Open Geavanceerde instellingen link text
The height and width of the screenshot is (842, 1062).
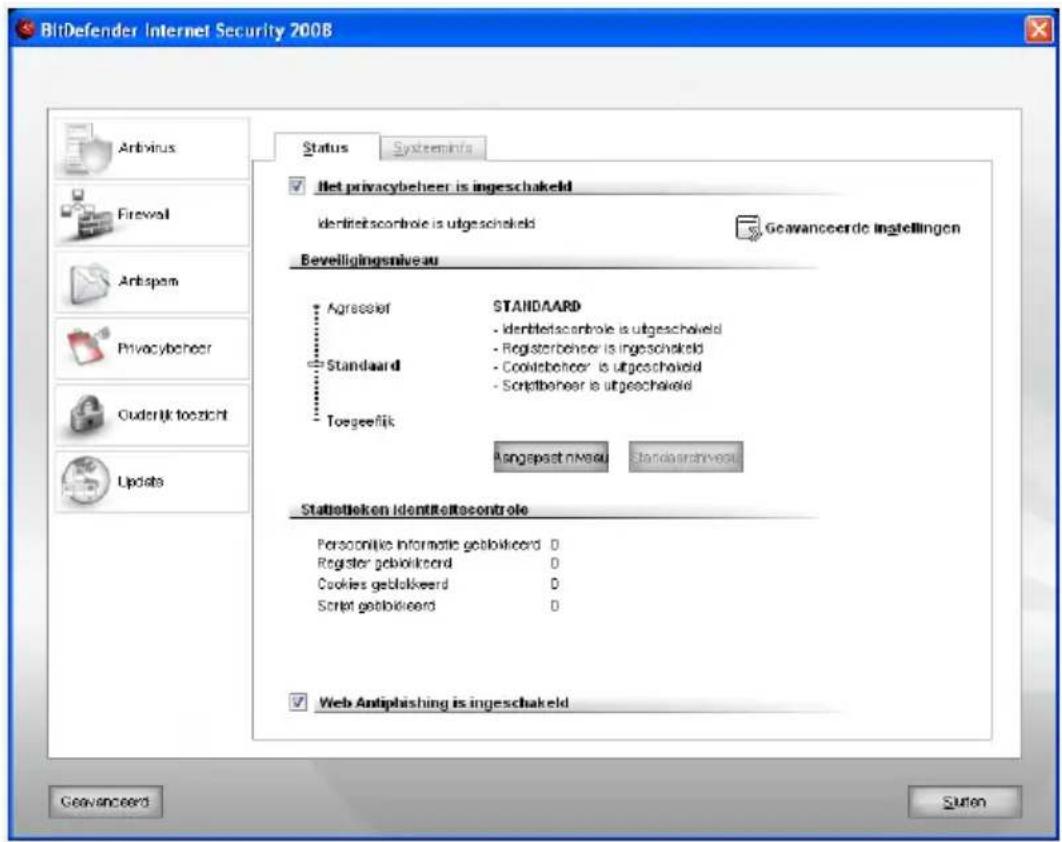click(862, 228)
